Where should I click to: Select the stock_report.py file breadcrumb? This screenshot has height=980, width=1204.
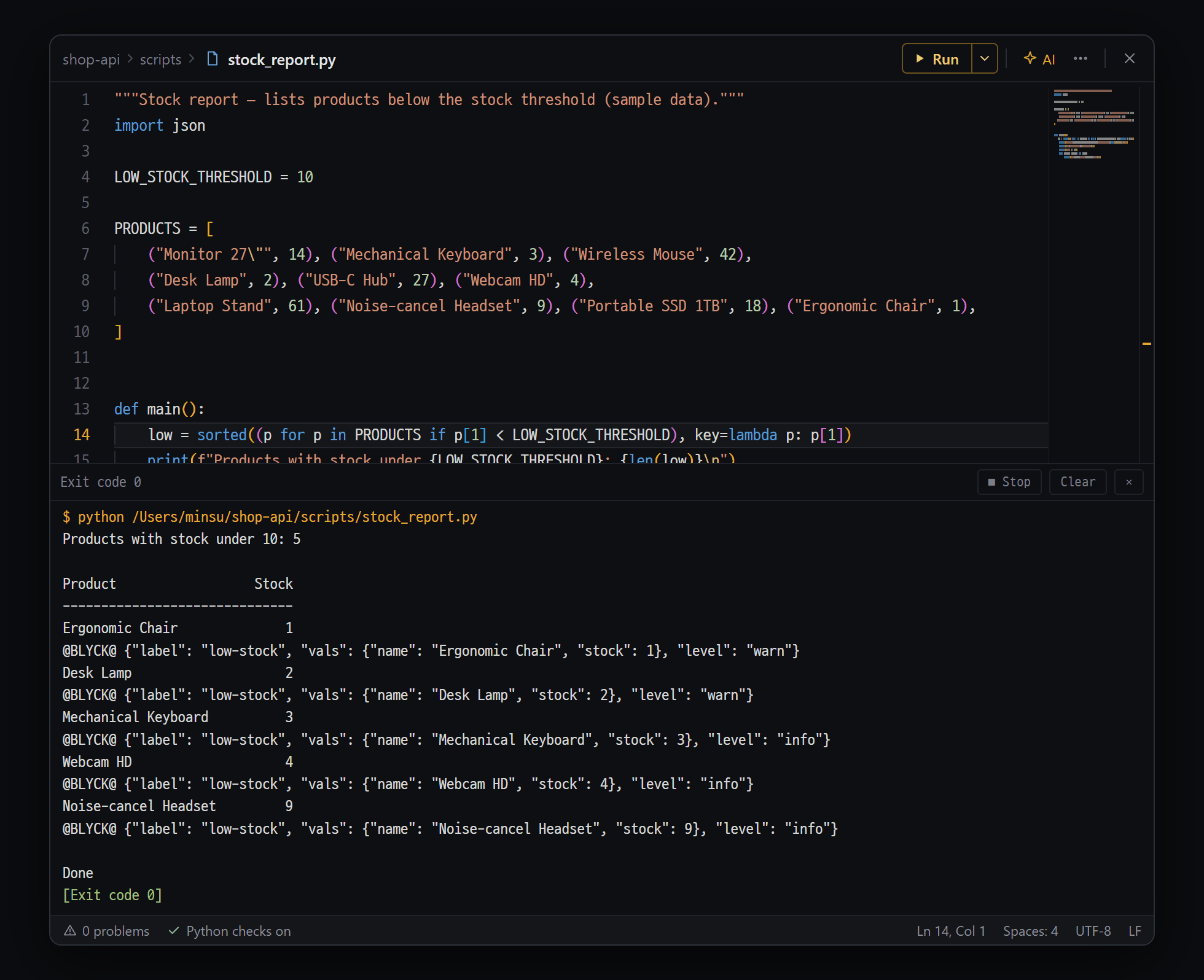281,60
